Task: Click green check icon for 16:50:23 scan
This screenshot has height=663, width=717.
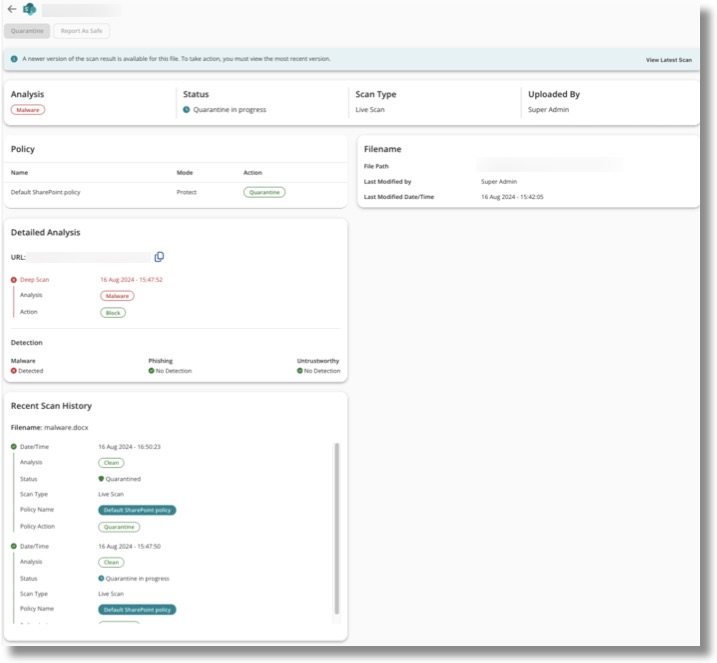Action: 14,447
